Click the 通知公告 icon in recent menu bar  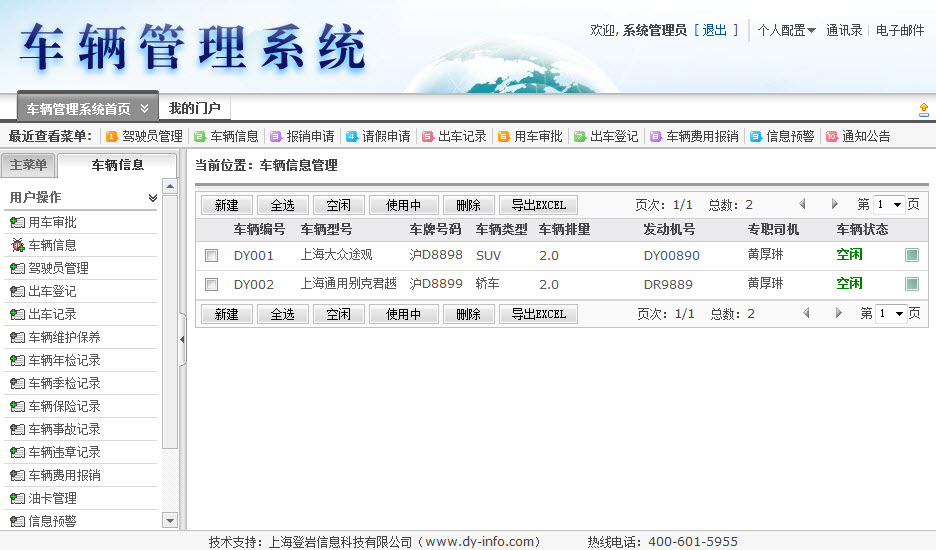pos(831,136)
